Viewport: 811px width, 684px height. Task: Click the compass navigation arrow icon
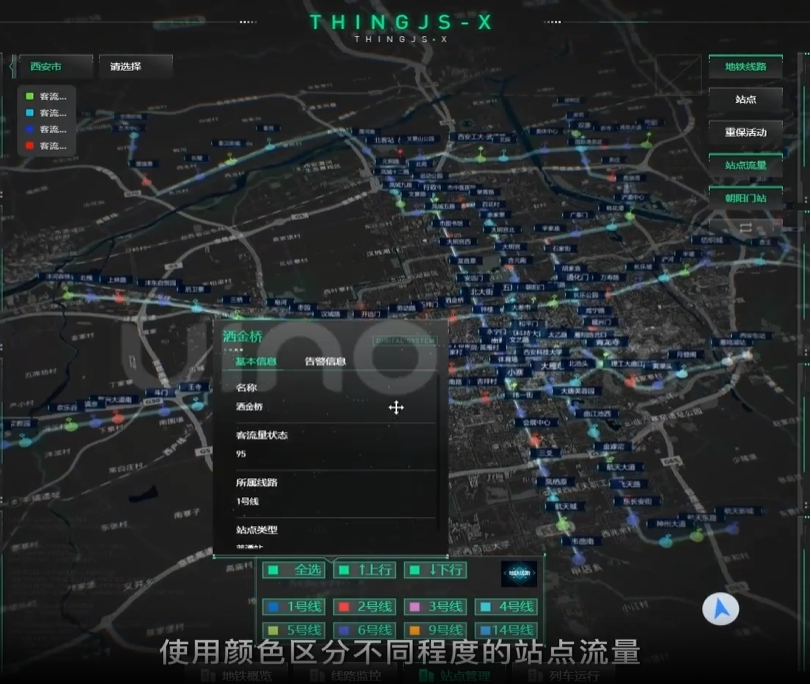pos(720,609)
